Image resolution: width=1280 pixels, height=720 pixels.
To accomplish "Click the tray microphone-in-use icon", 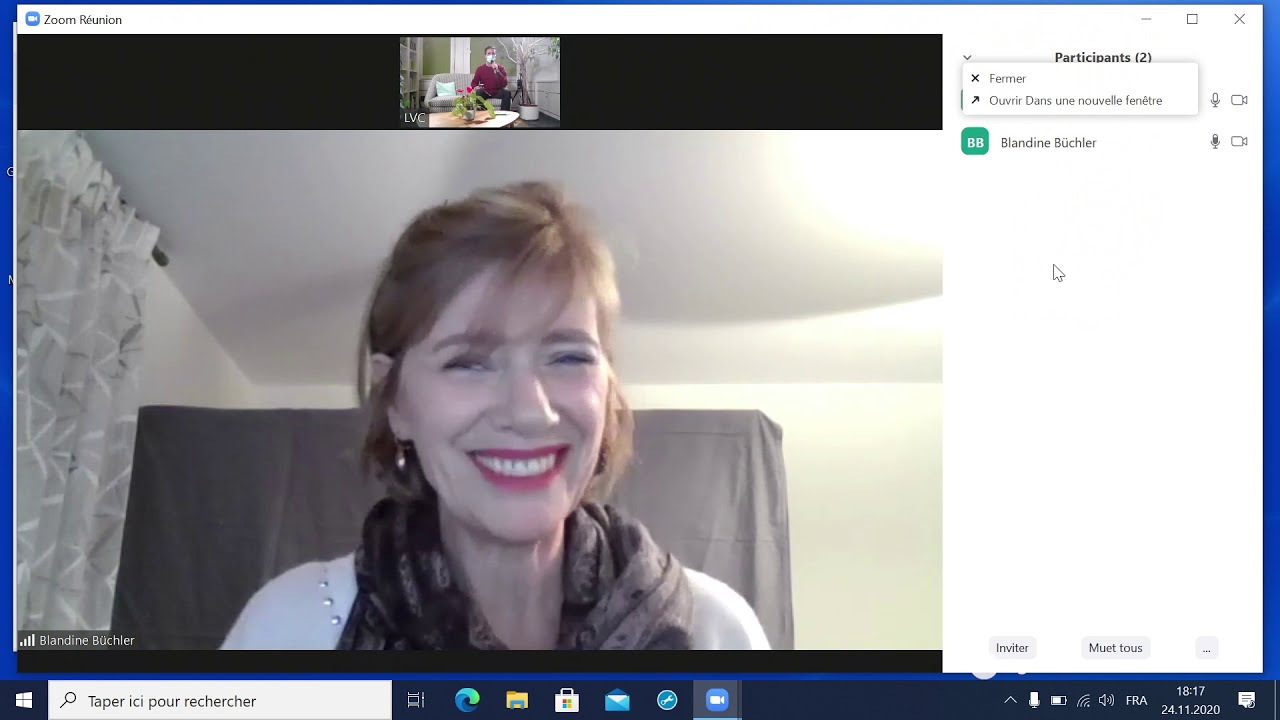I will (x=1034, y=700).
